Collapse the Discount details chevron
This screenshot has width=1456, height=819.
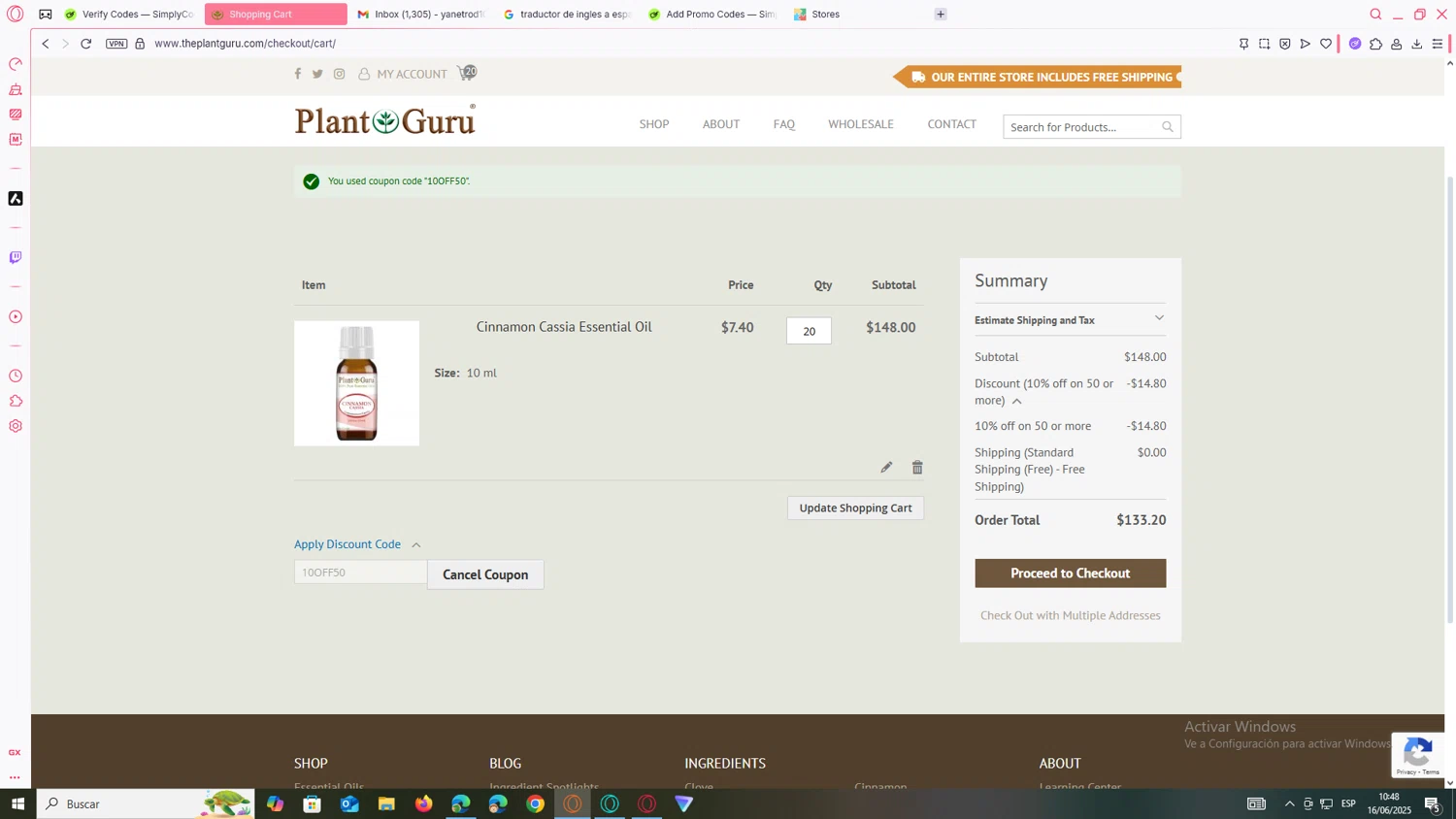click(1016, 401)
